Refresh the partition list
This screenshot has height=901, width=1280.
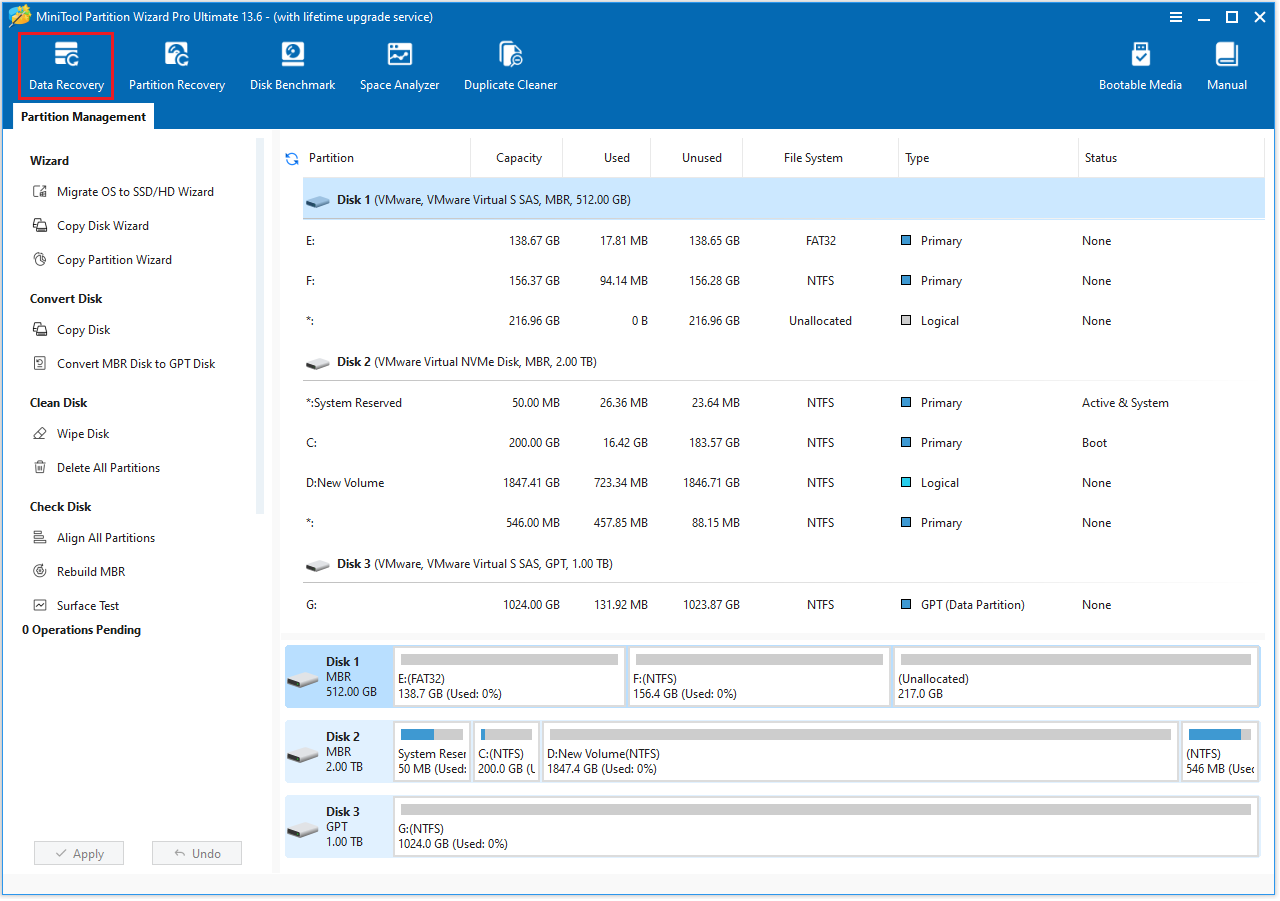point(291,157)
